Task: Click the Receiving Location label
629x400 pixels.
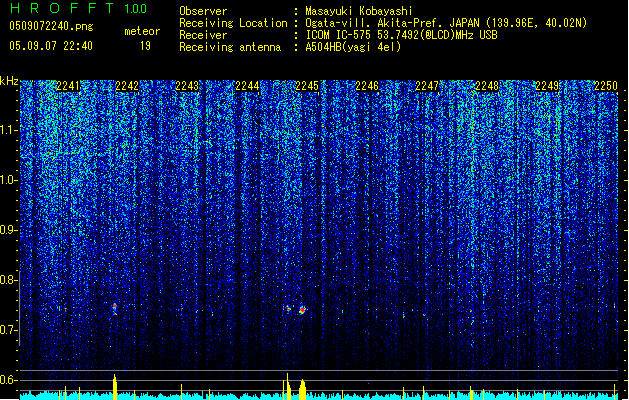Action: 233,23
